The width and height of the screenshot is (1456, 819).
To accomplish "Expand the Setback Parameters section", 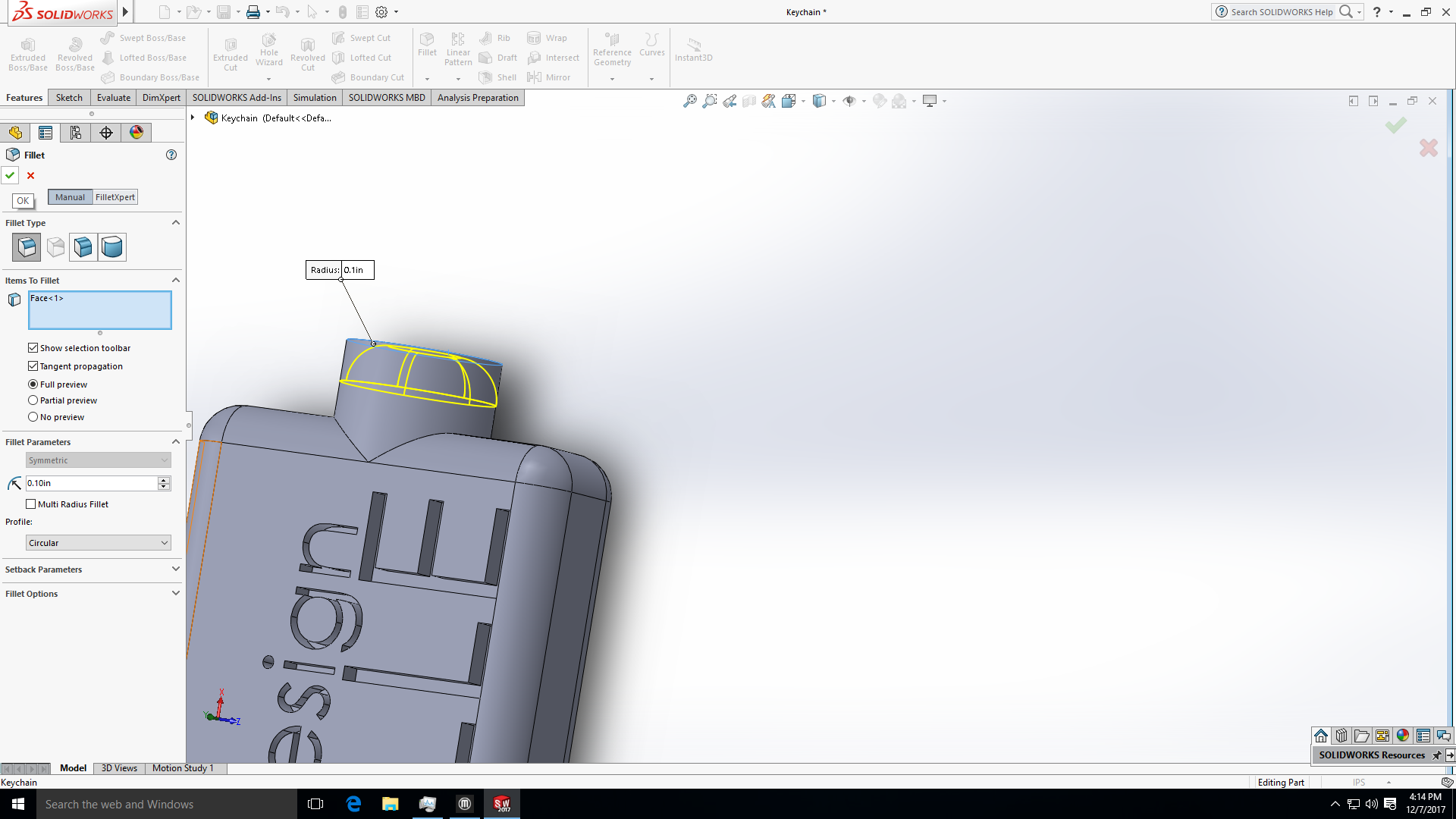I will click(91, 570).
